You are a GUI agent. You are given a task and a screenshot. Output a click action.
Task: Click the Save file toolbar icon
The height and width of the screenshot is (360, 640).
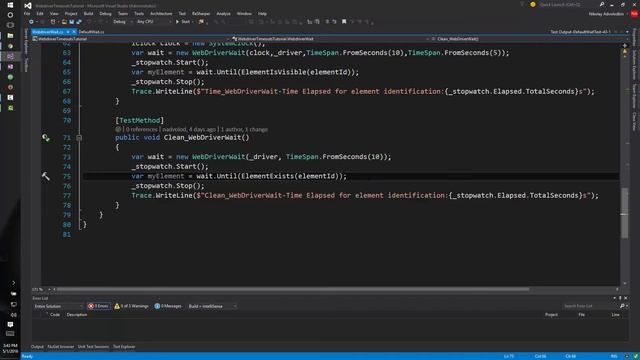pos(71,22)
